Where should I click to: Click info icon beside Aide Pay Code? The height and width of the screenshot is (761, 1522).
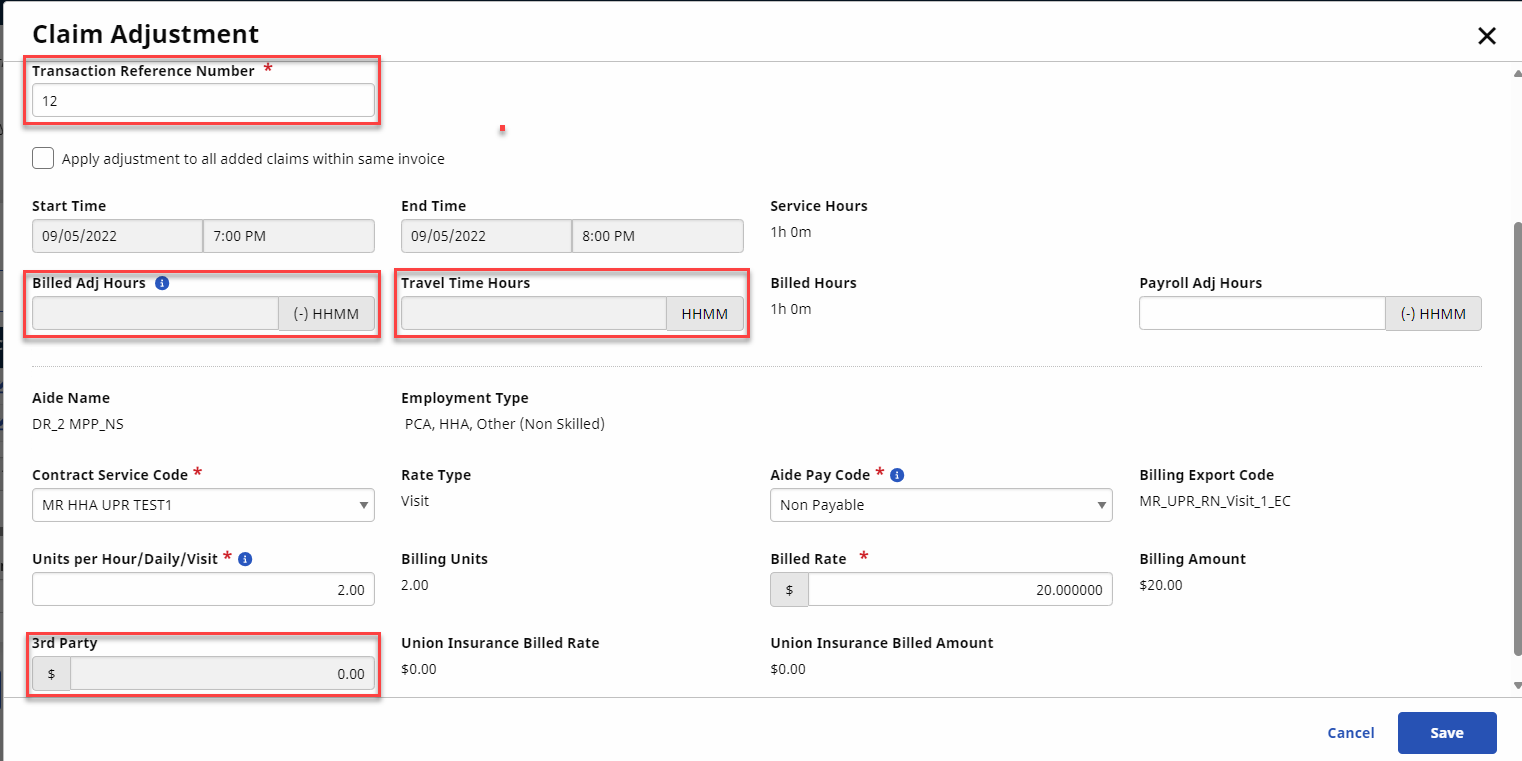[x=897, y=475]
